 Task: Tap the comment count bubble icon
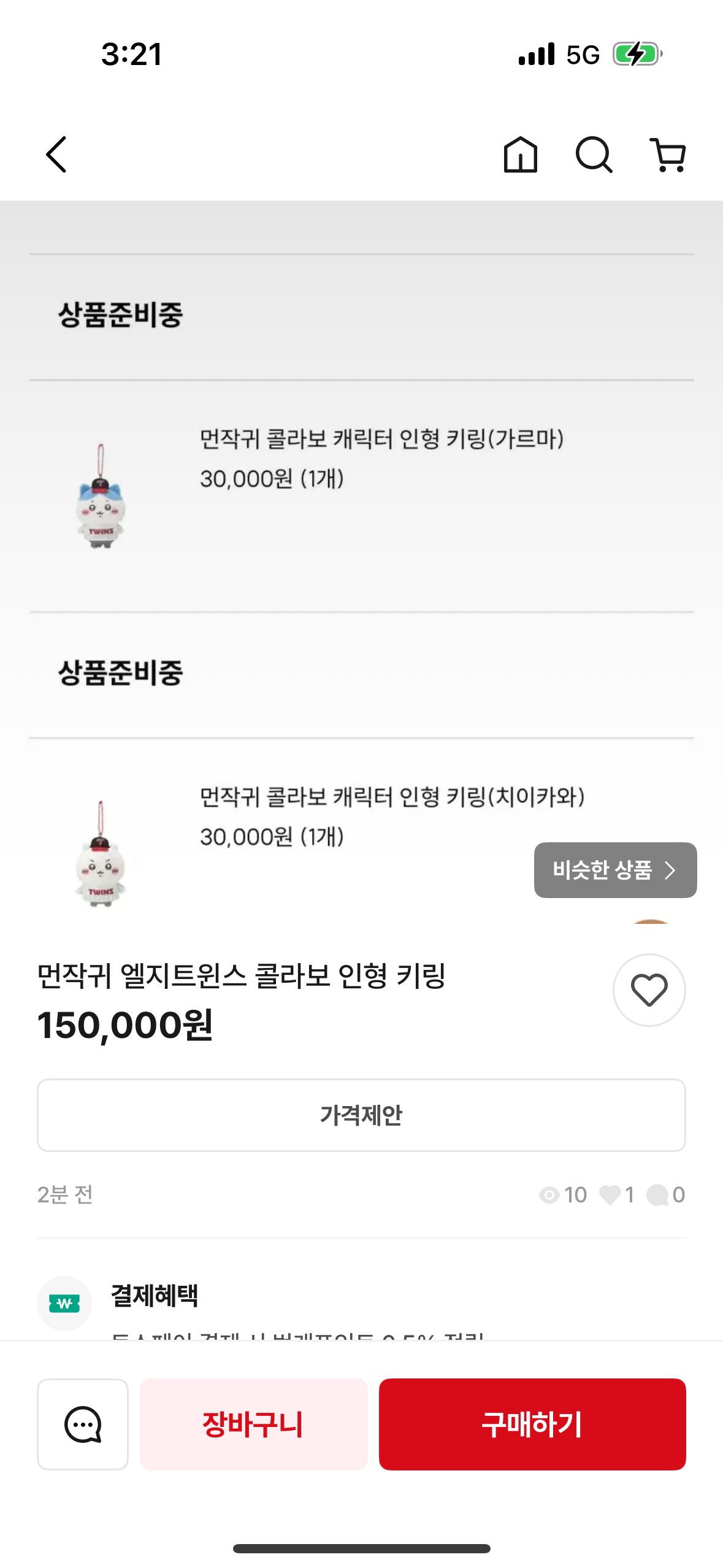coord(657,1194)
